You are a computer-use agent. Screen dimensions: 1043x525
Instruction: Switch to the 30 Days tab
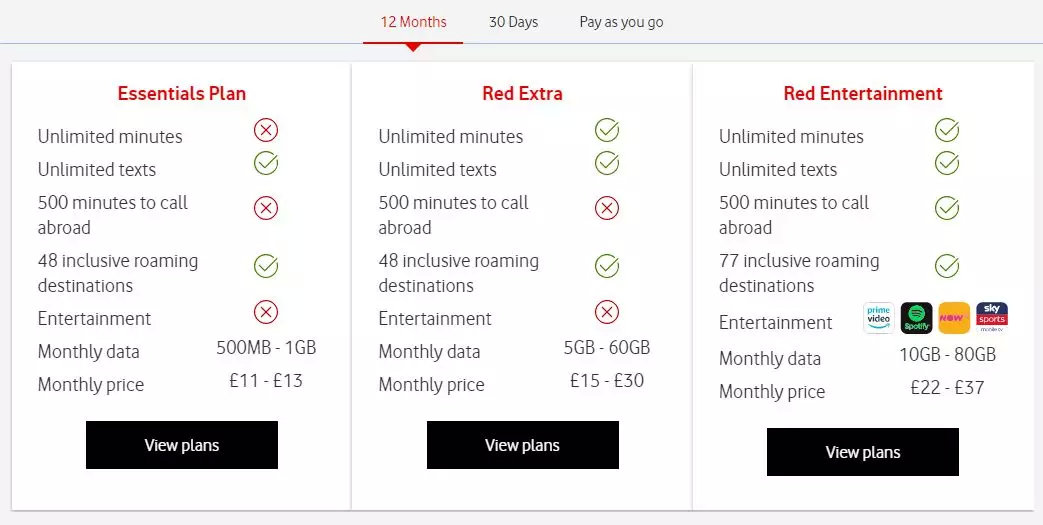[x=513, y=22]
